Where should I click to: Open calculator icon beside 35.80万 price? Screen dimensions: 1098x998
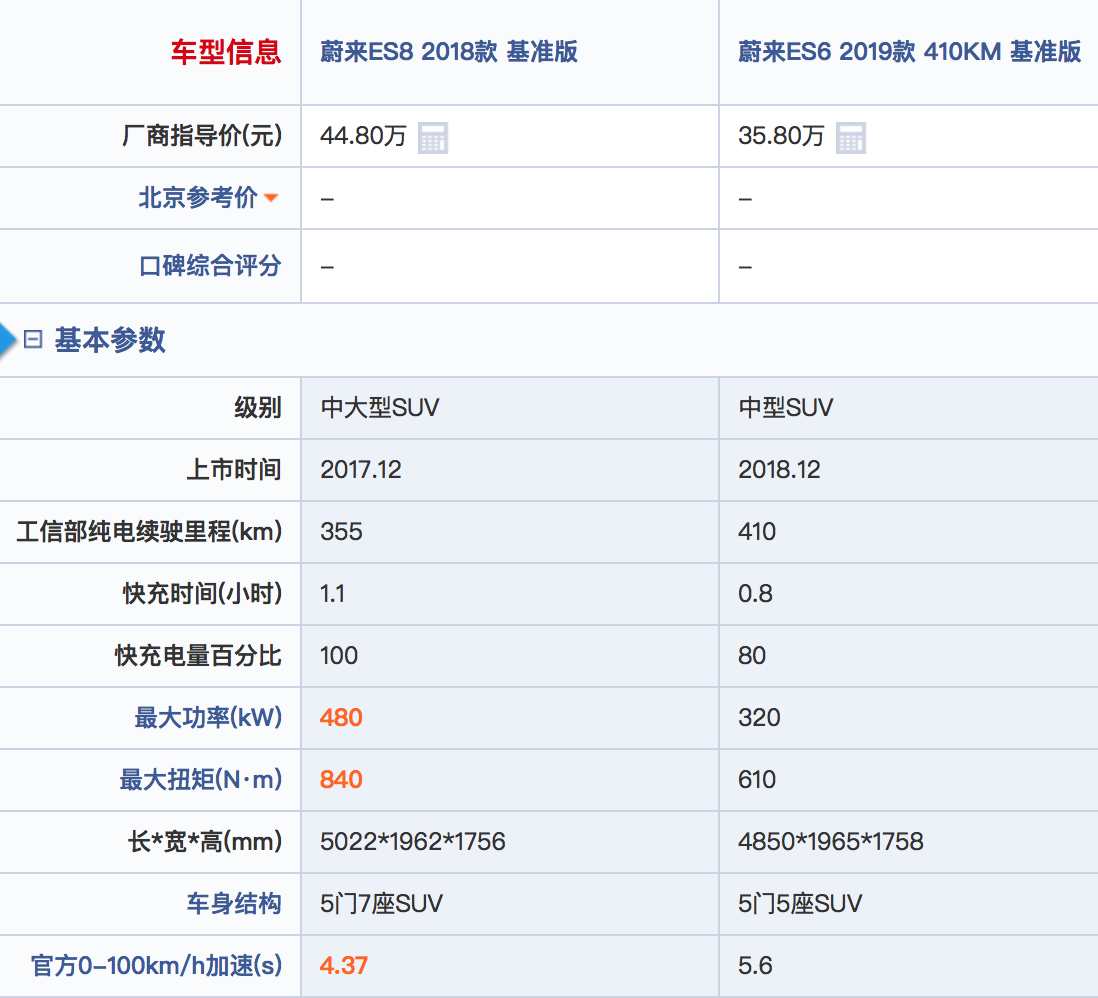pyautogui.click(x=851, y=137)
